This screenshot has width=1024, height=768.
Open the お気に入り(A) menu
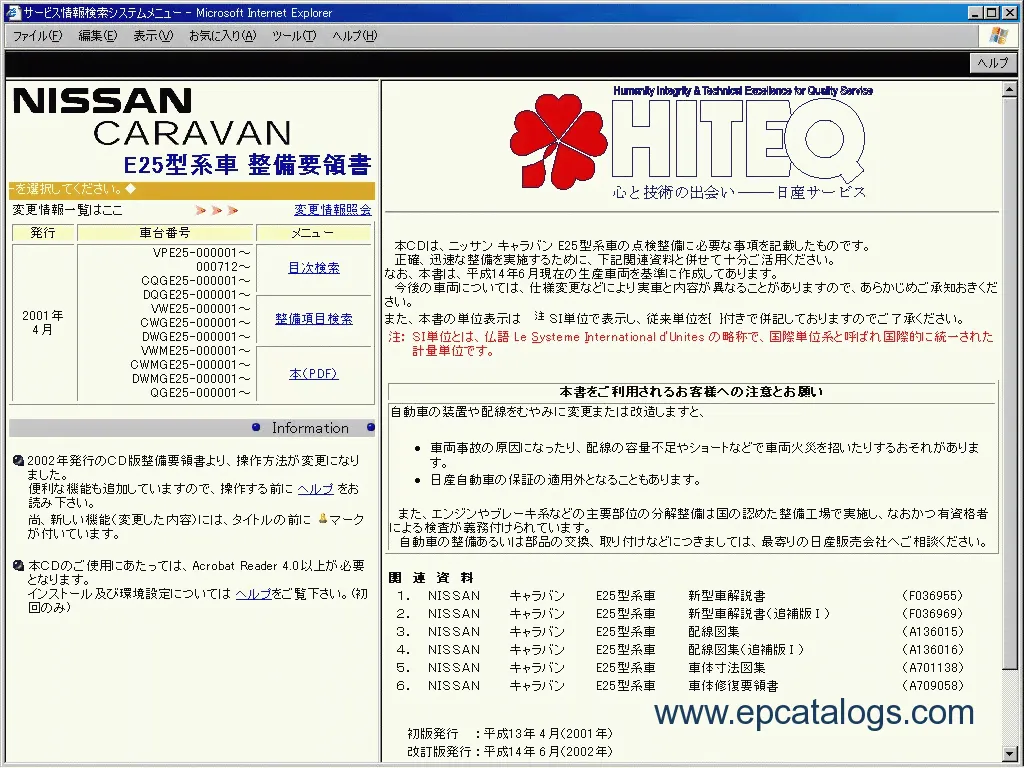(x=222, y=36)
